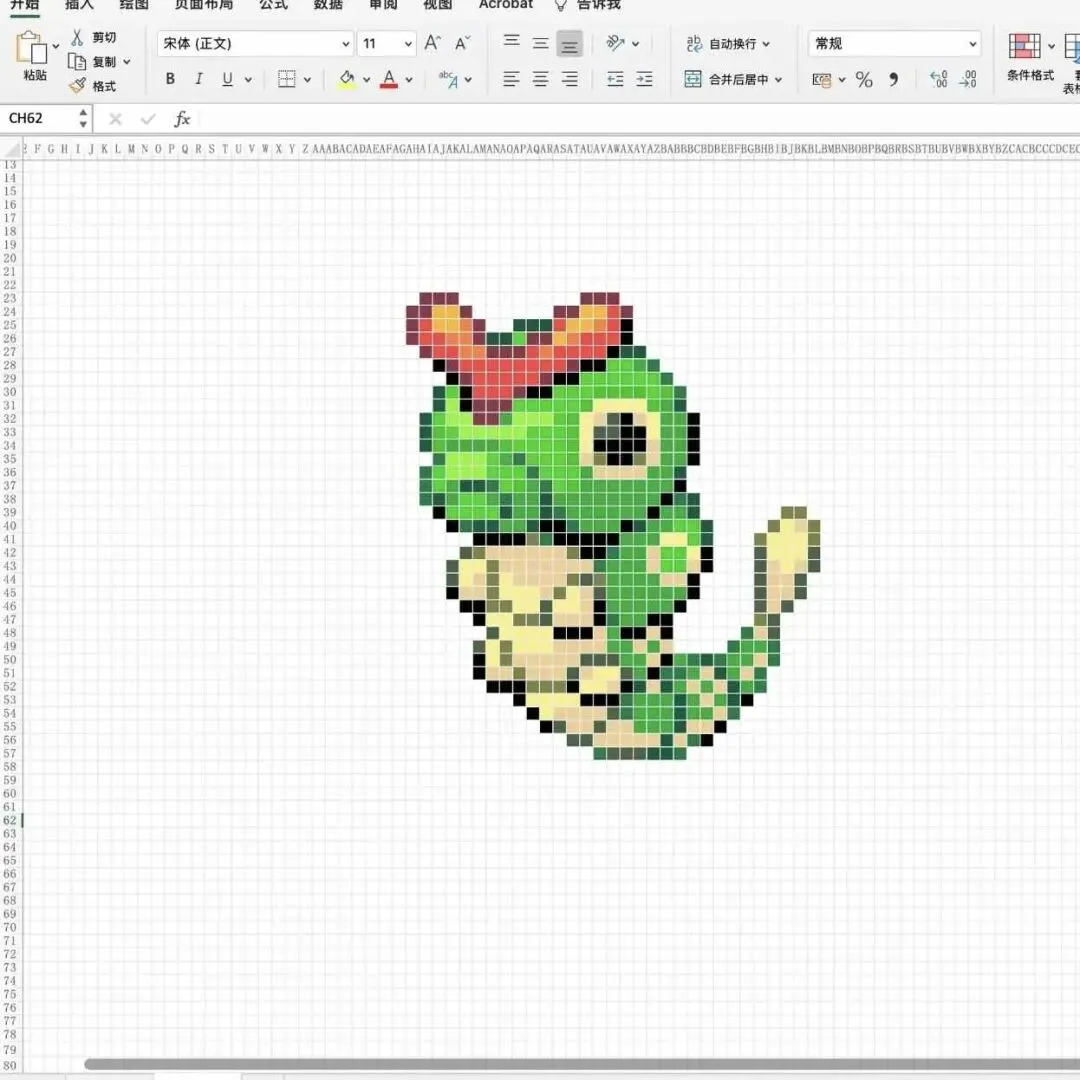
Task: Align text right
Action: tap(570, 79)
